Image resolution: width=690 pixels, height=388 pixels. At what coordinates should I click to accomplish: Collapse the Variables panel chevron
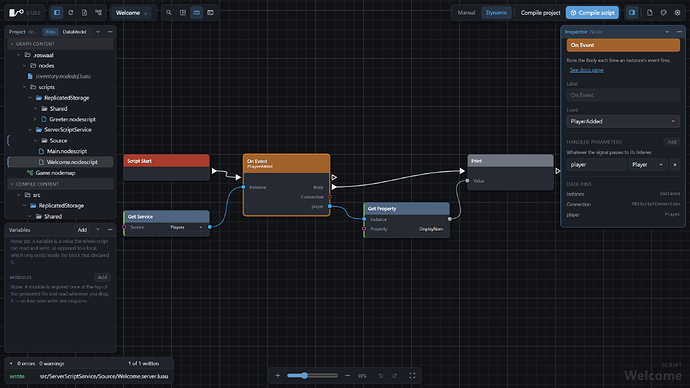pos(98,230)
